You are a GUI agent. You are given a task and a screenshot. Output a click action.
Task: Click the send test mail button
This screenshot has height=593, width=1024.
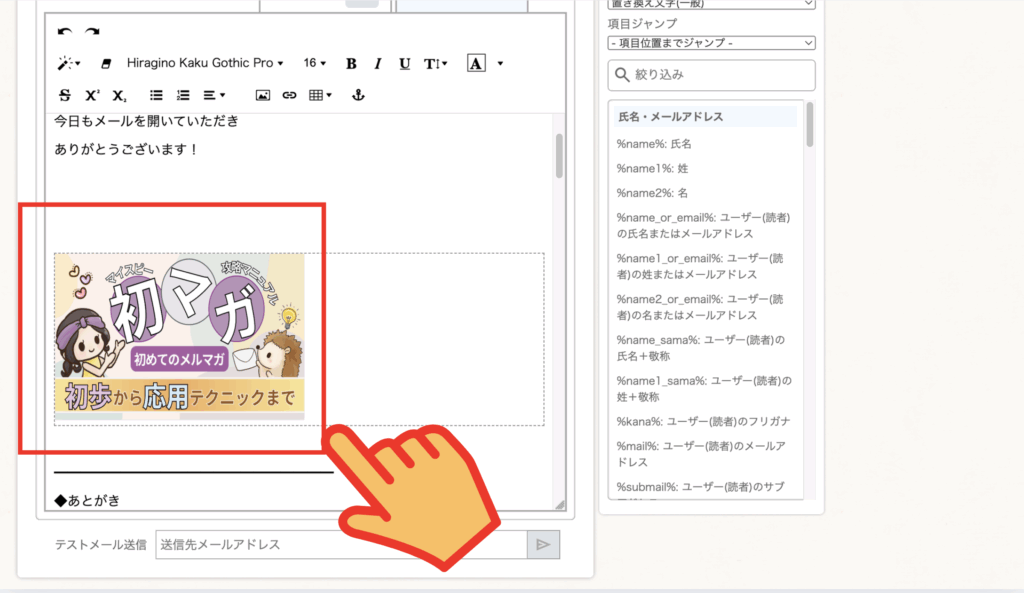[543, 545]
